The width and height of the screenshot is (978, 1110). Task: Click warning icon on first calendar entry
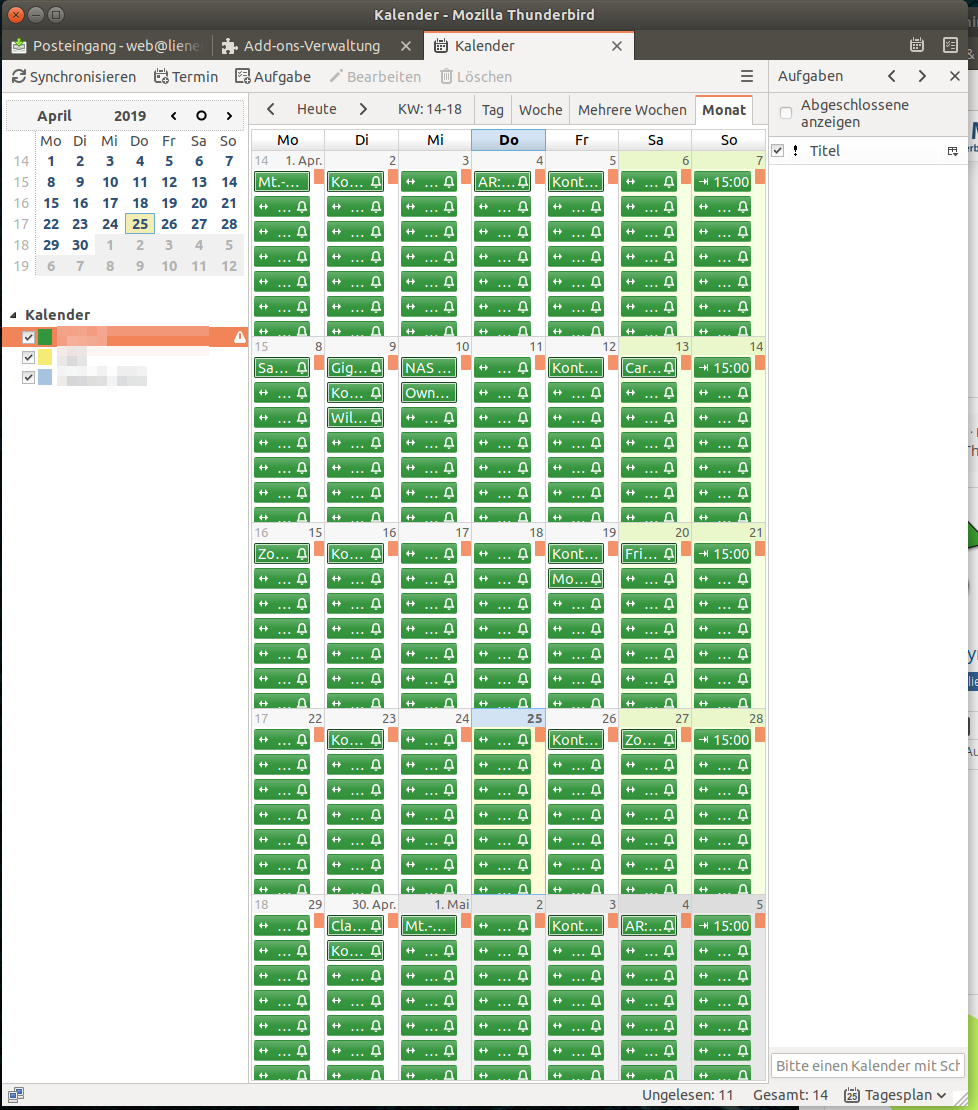(x=239, y=338)
